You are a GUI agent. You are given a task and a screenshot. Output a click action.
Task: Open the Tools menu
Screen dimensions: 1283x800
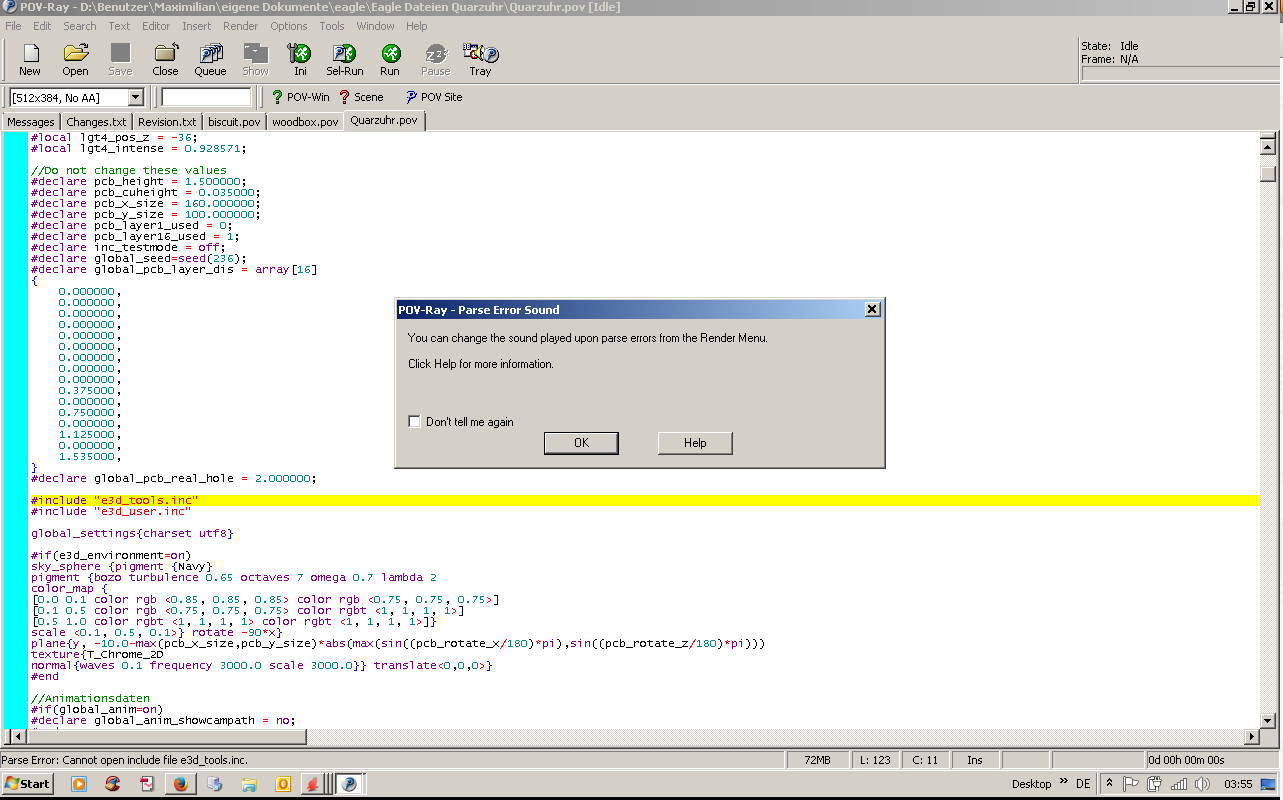(332, 26)
